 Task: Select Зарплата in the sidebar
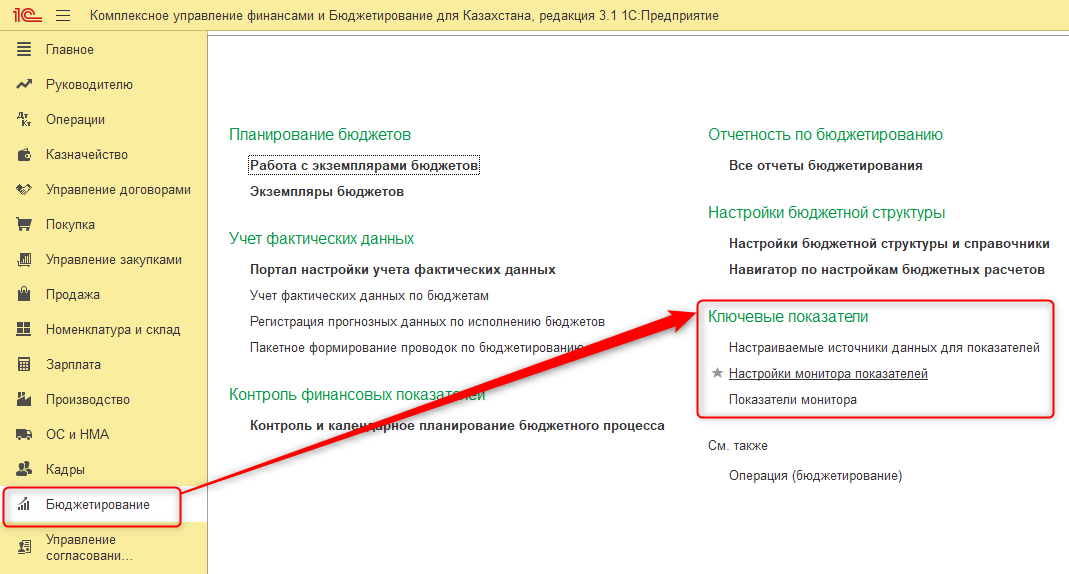pos(73,365)
